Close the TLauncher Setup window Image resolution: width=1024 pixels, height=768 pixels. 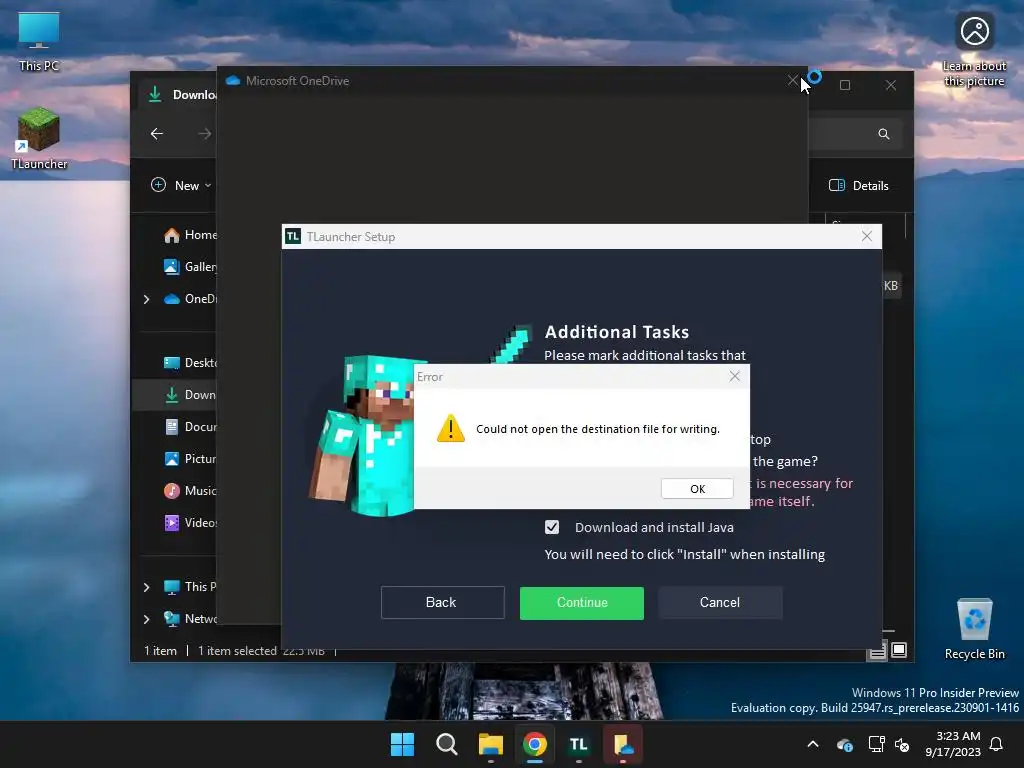point(867,236)
